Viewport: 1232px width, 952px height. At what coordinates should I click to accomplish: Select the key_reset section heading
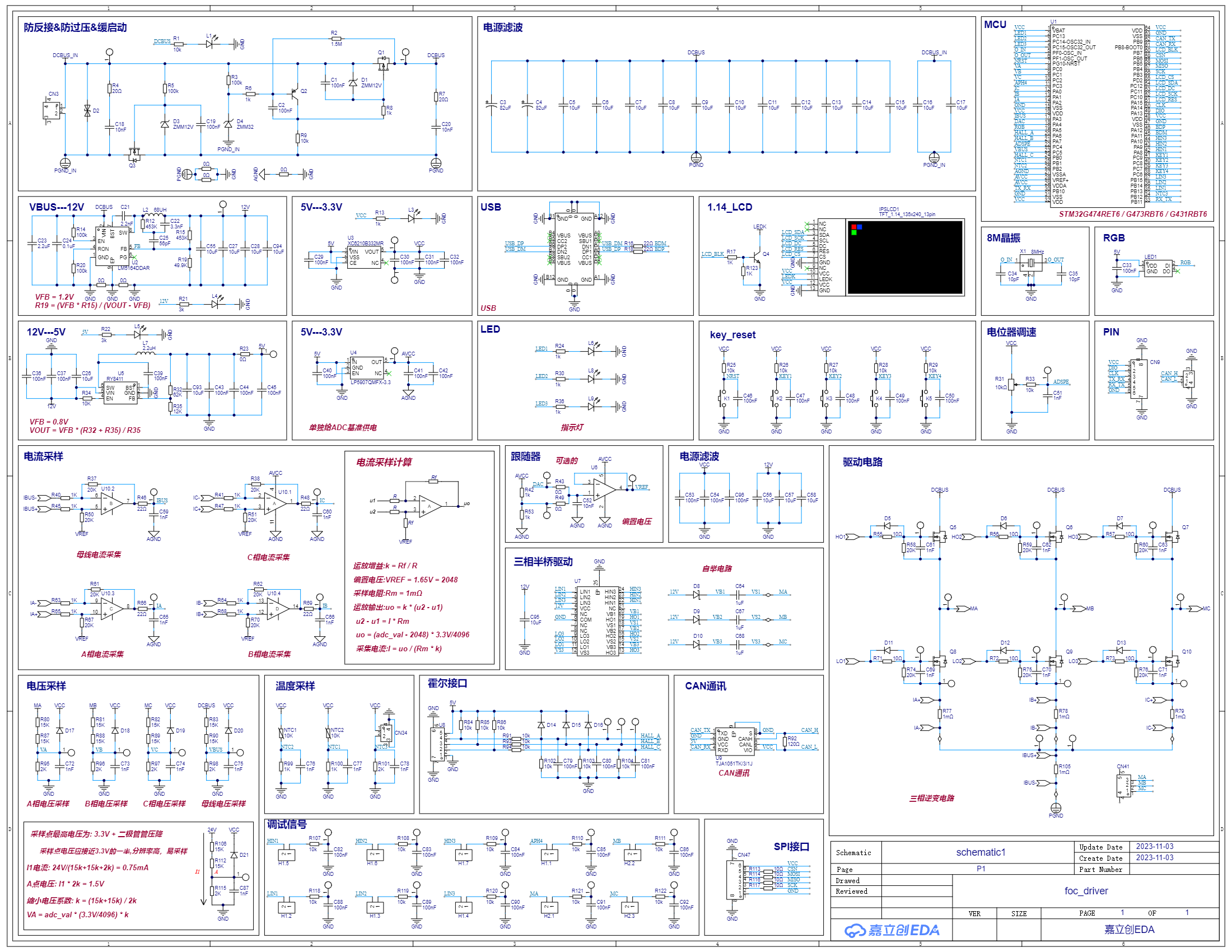click(732, 335)
